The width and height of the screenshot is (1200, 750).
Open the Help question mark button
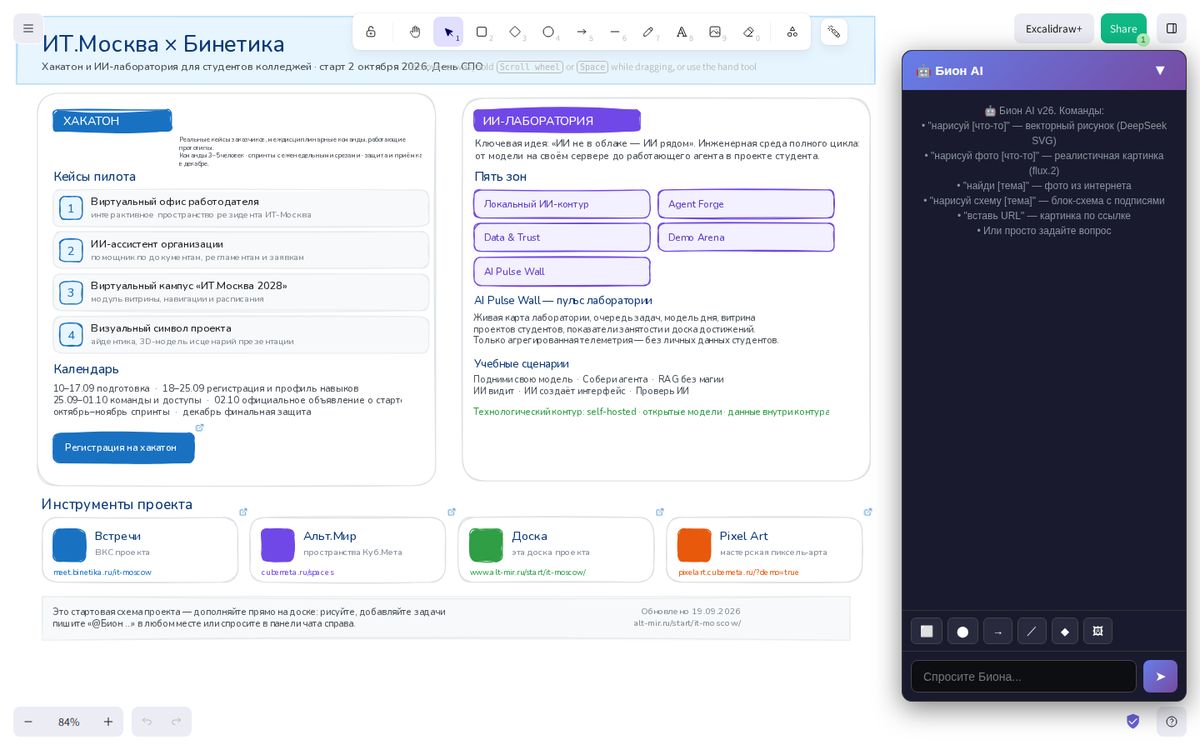(x=1171, y=721)
